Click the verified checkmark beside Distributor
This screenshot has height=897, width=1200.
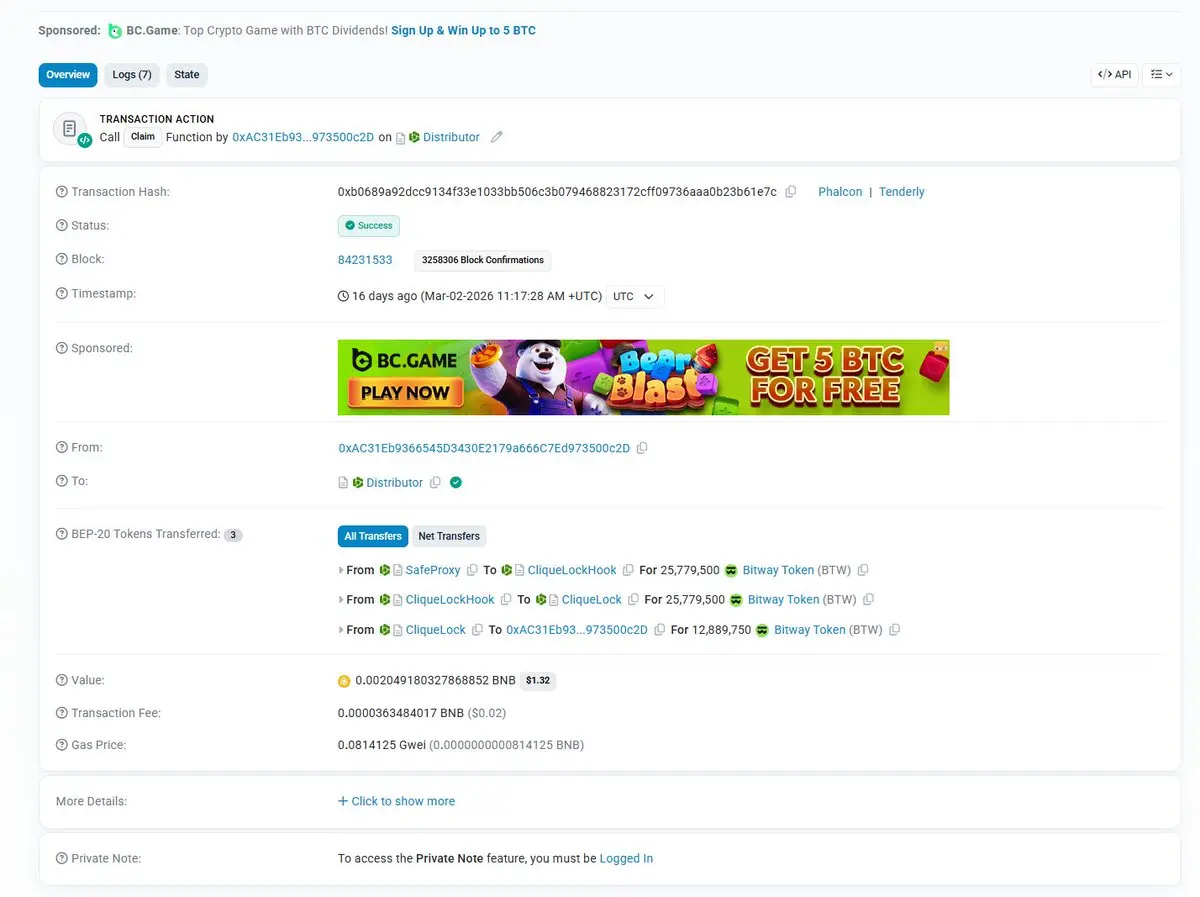456,482
